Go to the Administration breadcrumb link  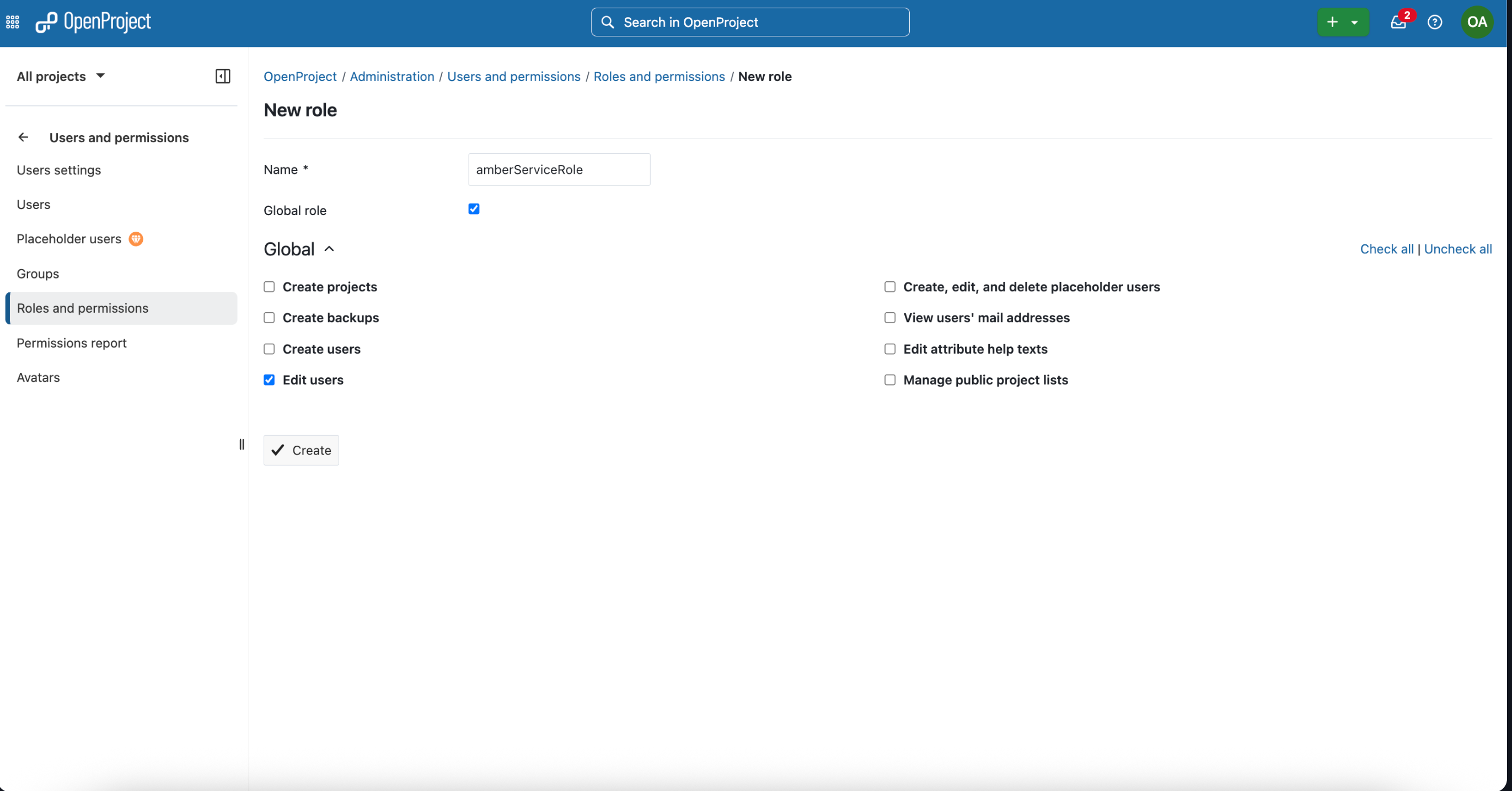click(x=392, y=76)
